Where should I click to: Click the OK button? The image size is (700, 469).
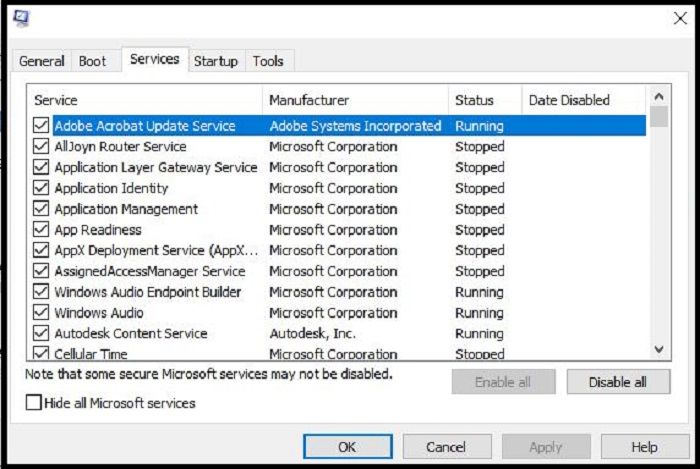(348, 447)
